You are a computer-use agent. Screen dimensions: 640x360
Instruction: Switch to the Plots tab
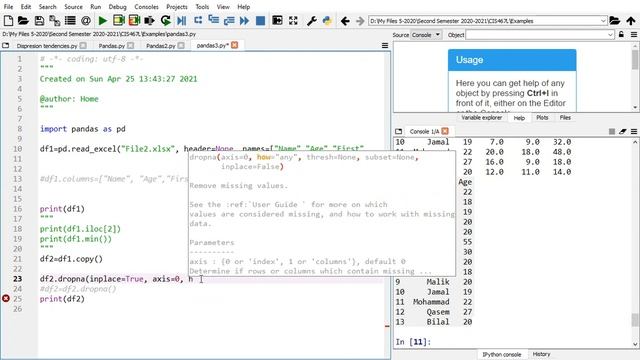[x=542, y=118]
